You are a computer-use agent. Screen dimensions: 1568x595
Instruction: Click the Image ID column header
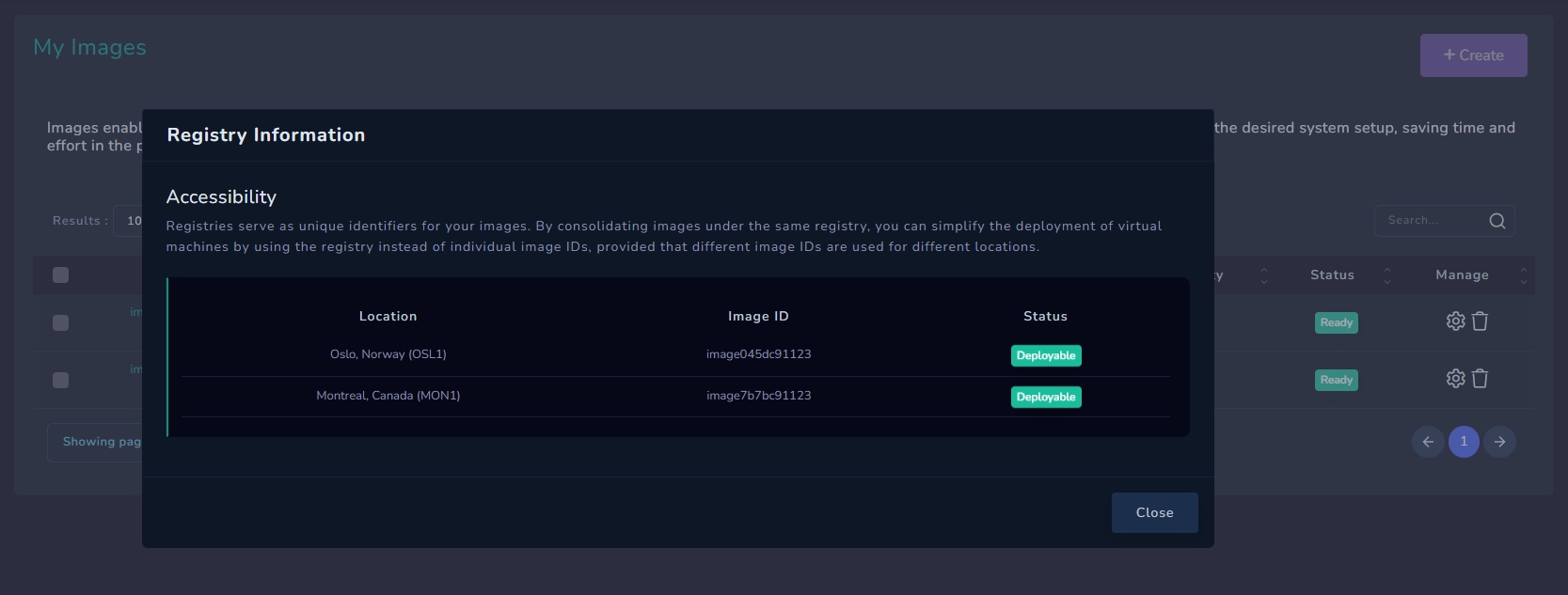click(758, 317)
